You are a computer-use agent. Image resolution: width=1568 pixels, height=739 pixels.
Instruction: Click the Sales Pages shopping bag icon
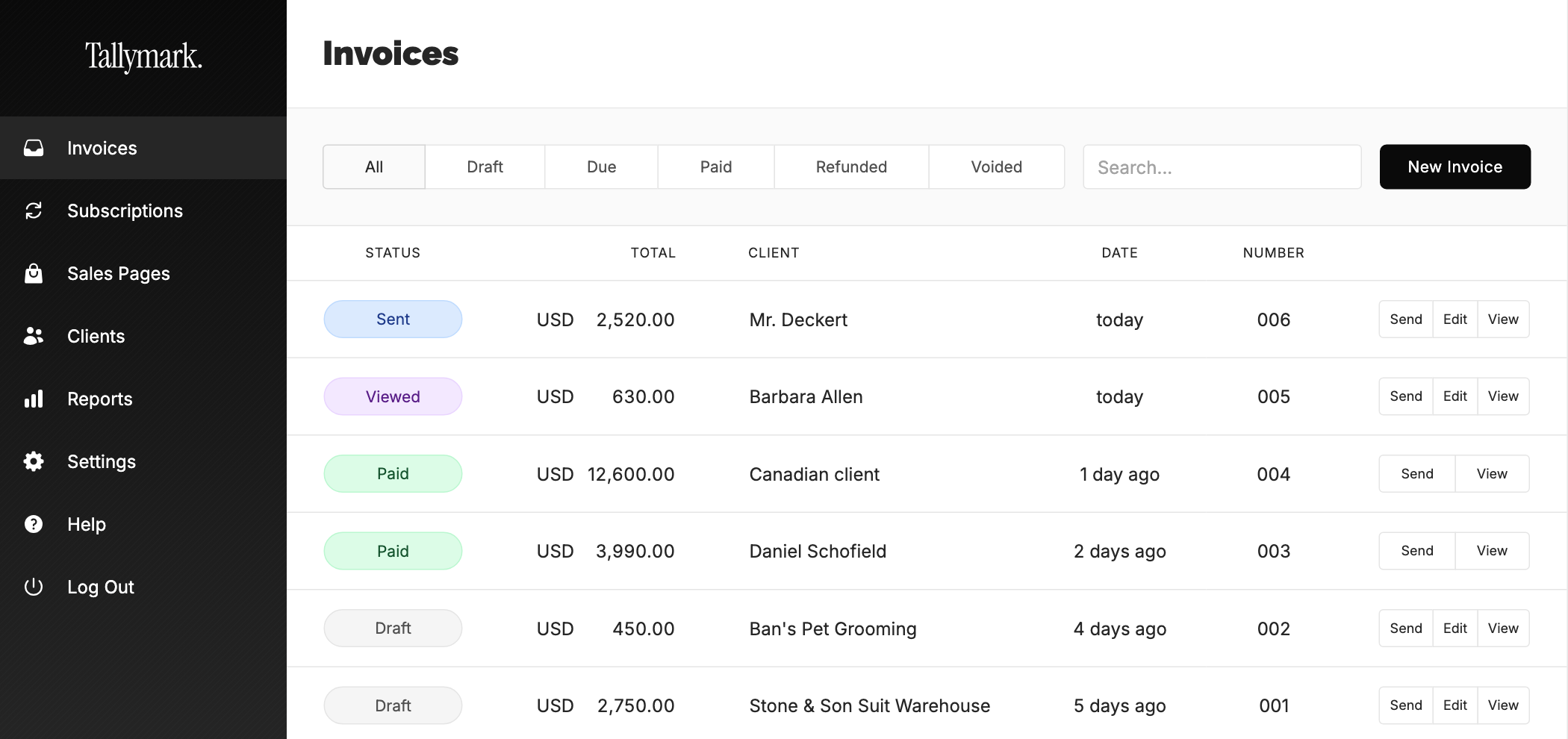34,273
